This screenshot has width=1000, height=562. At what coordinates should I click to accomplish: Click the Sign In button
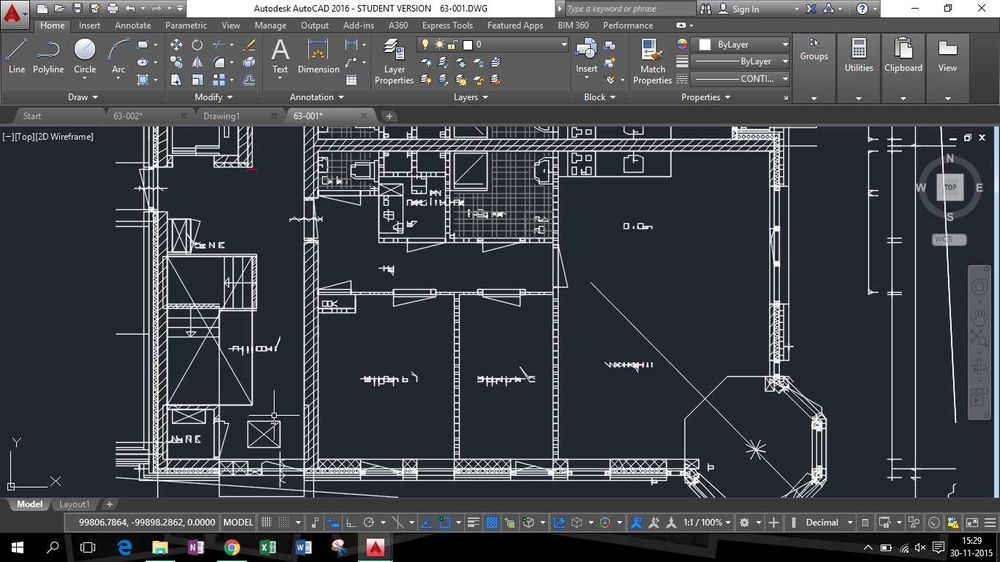745,9
